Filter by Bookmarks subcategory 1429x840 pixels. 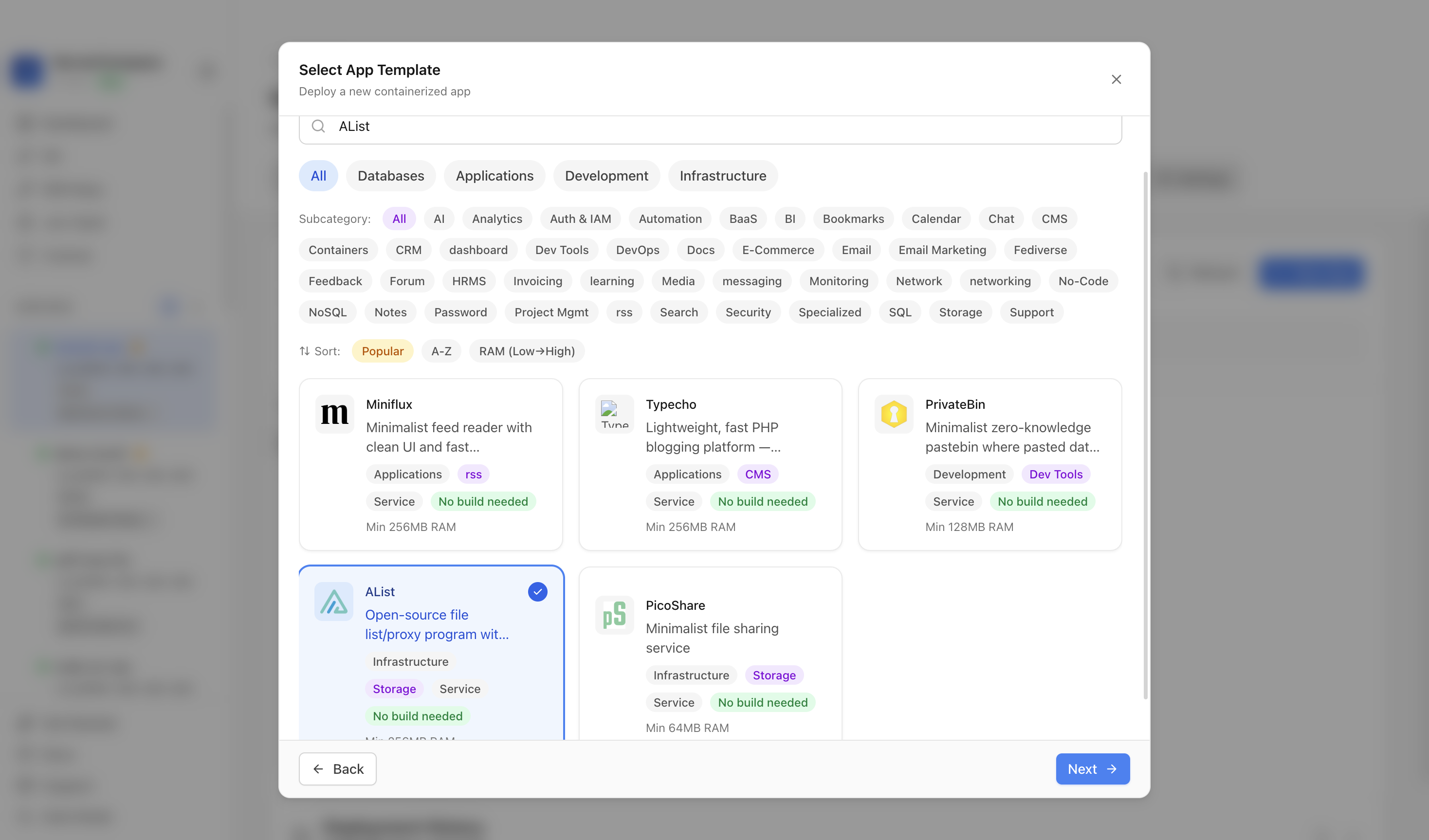[853, 219]
